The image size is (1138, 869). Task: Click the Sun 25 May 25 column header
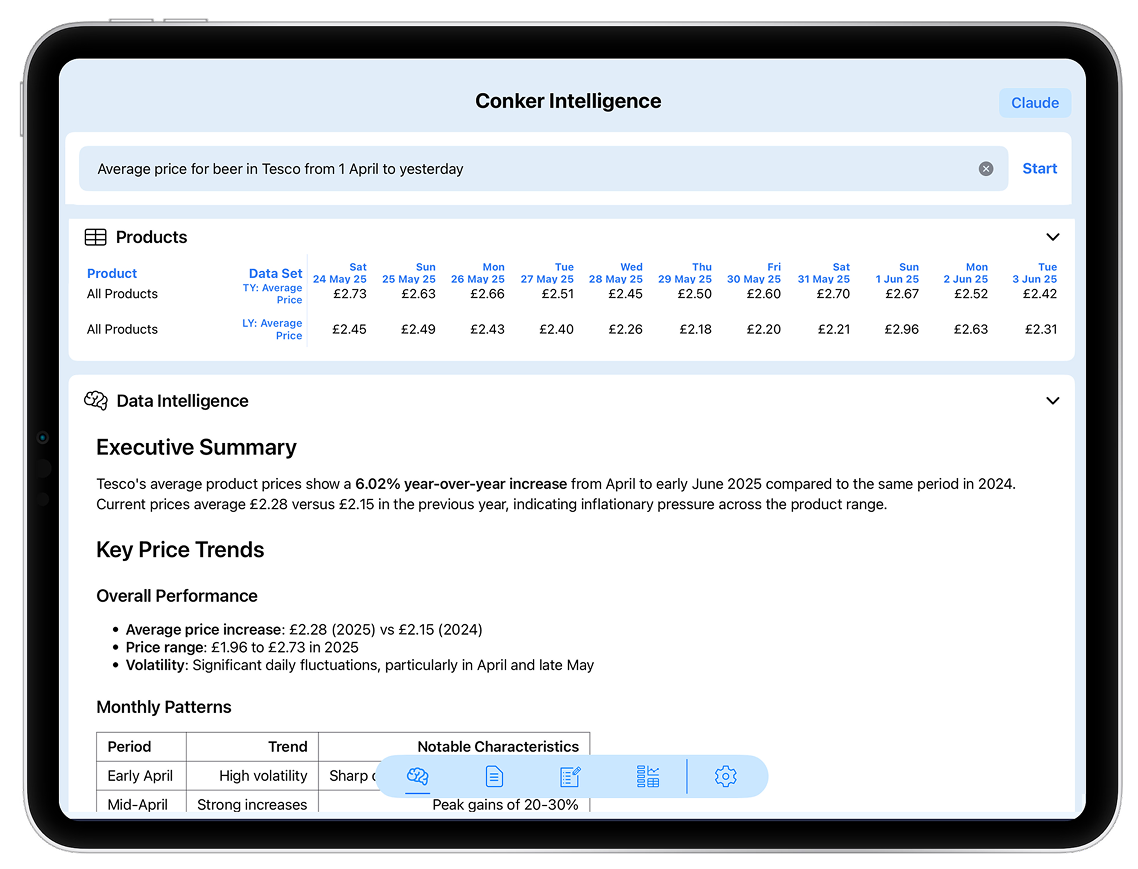point(409,273)
